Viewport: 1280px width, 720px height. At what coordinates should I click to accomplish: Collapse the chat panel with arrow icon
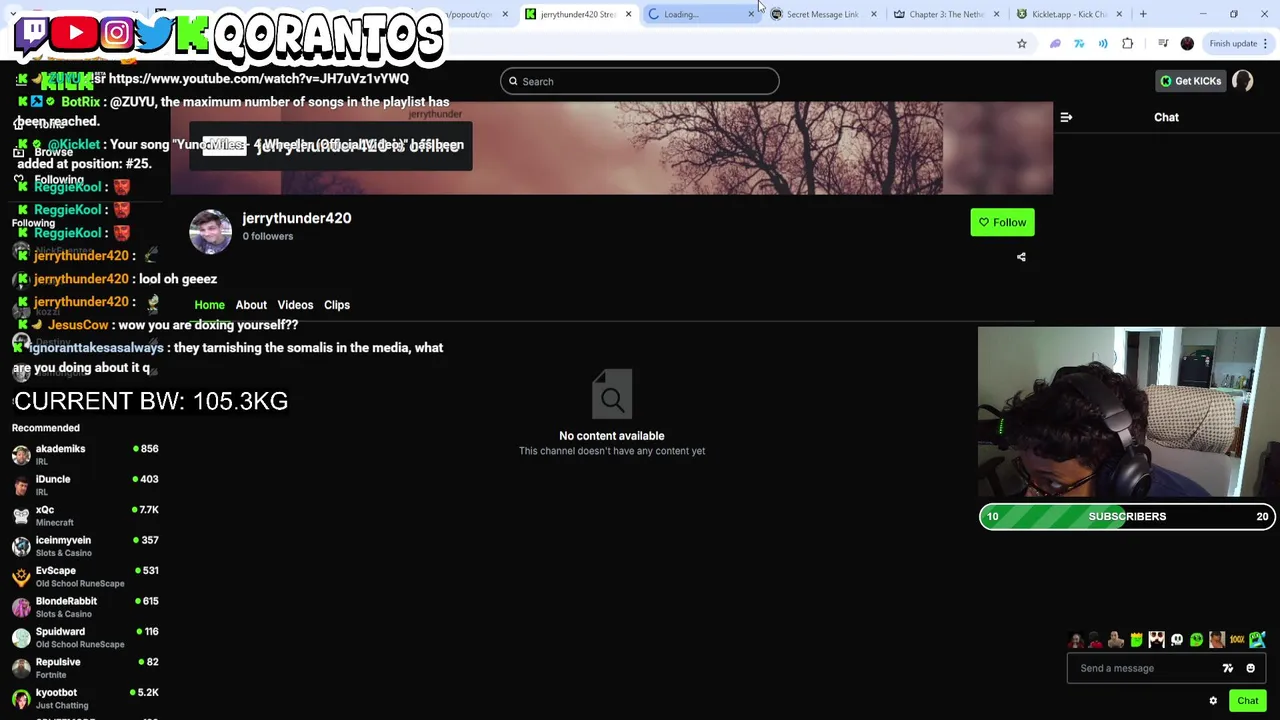(1066, 117)
